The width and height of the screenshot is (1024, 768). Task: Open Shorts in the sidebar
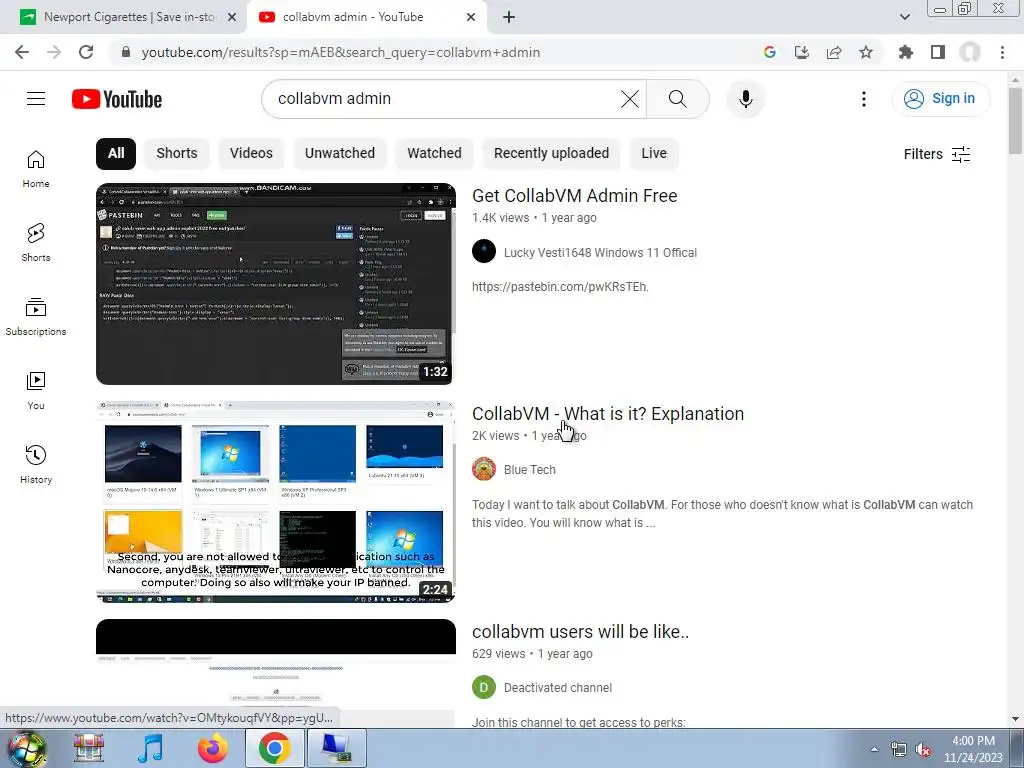[36, 243]
